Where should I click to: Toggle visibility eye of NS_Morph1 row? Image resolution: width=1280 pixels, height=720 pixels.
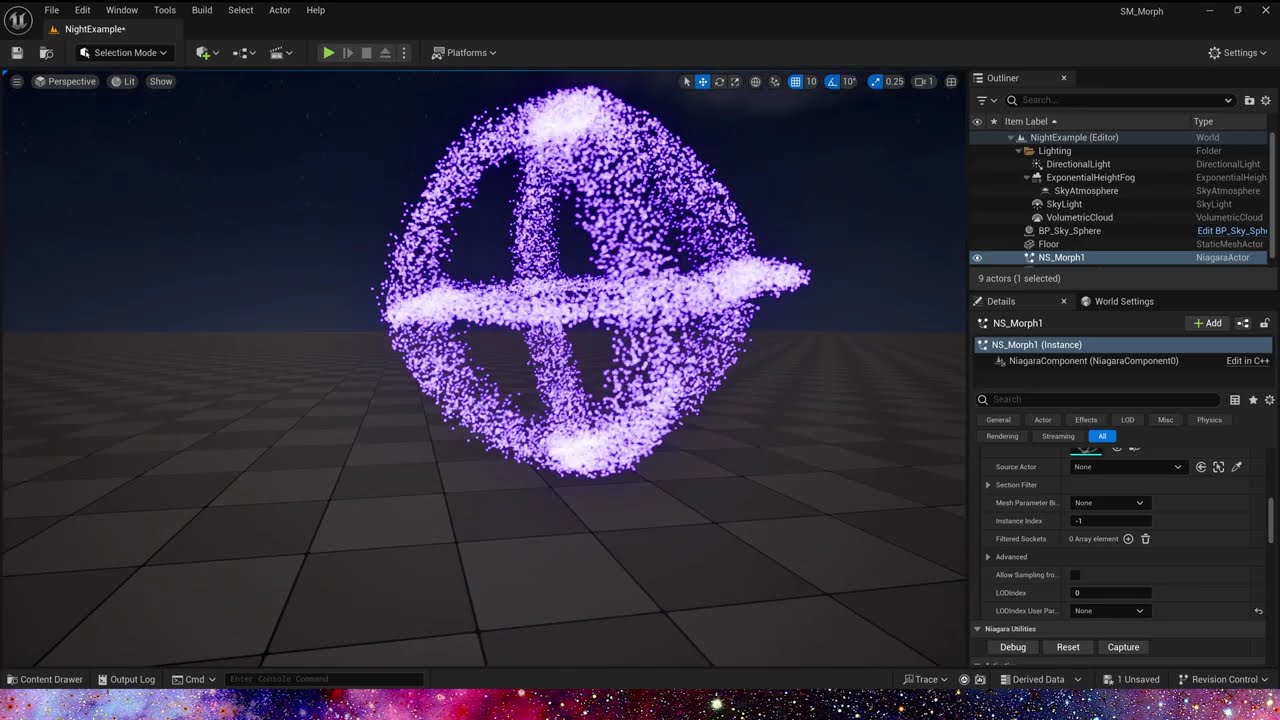coord(977,258)
